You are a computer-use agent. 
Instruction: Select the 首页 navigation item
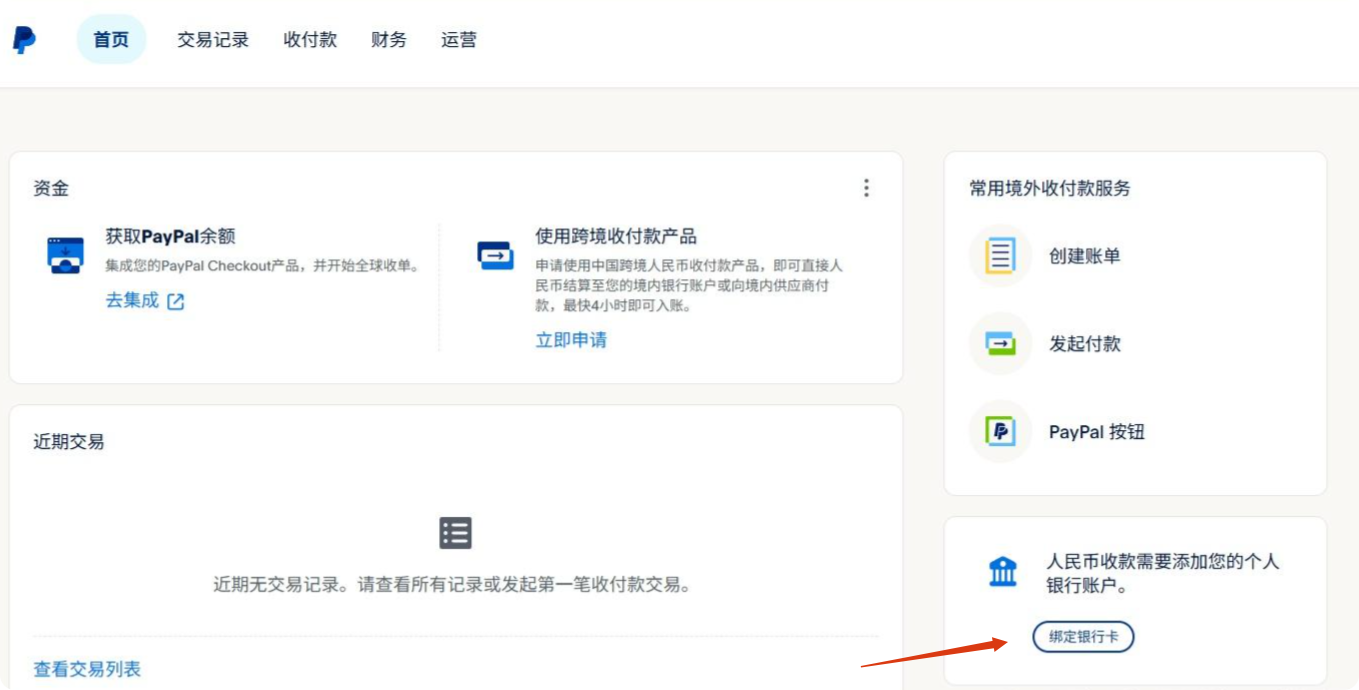point(111,39)
